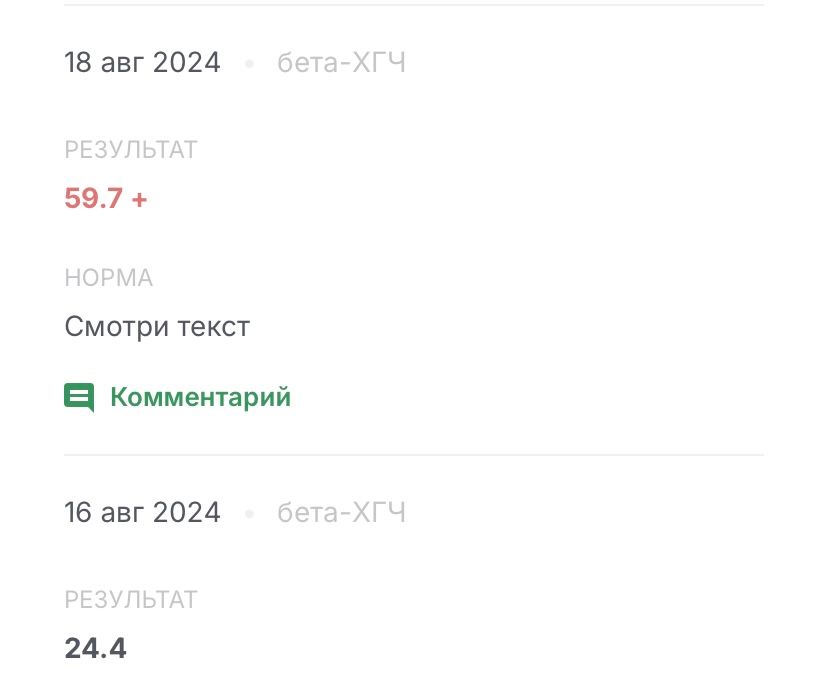Select the бета-ХГЧ label on August 18
Image resolution: width=828 pixels, height=698 pixels.
tap(341, 62)
